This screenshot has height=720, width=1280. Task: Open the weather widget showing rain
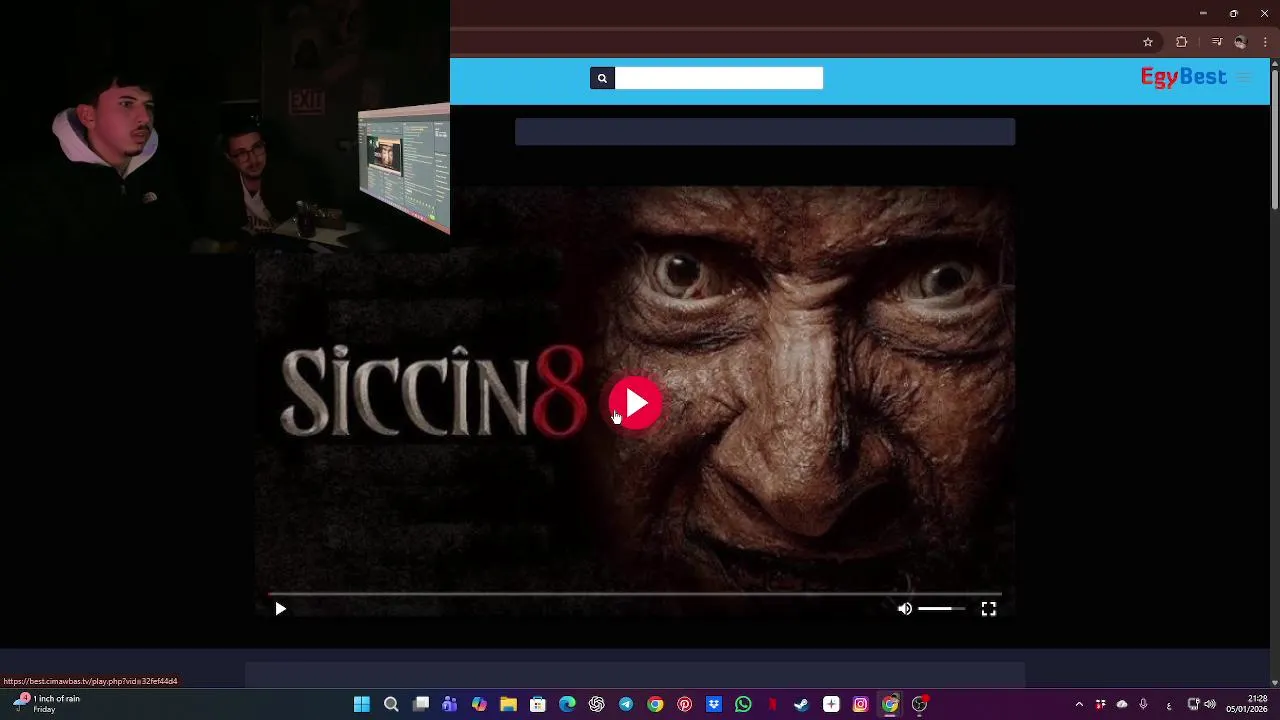[47, 704]
